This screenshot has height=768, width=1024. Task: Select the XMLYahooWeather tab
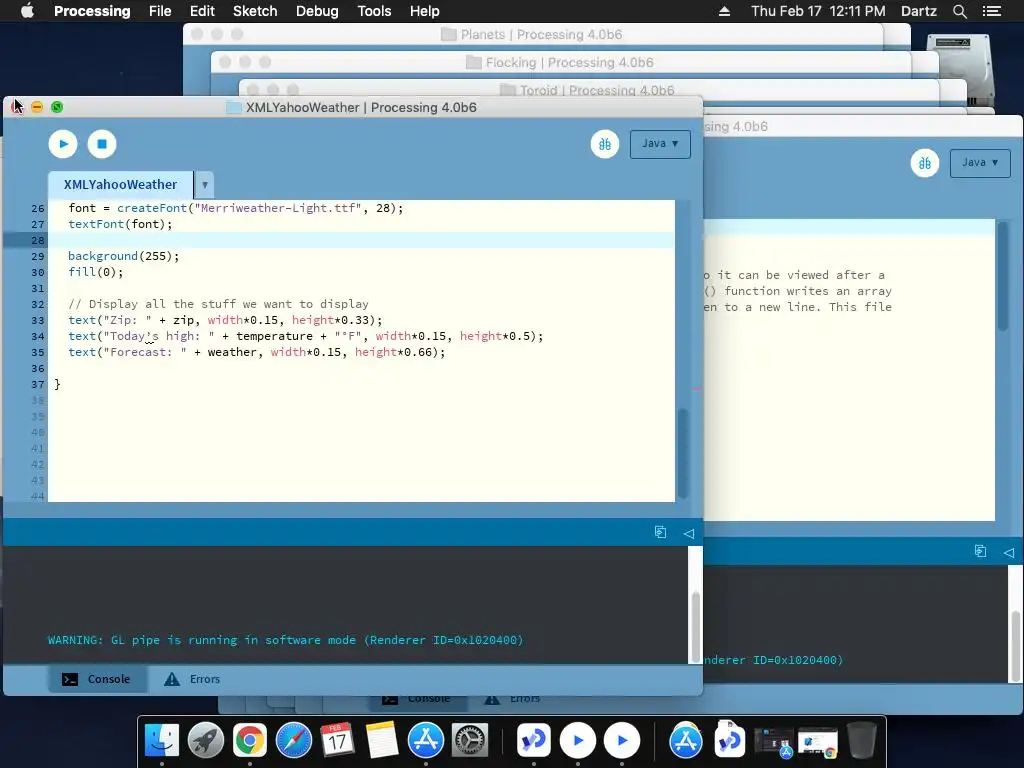(x=120, y=185)
